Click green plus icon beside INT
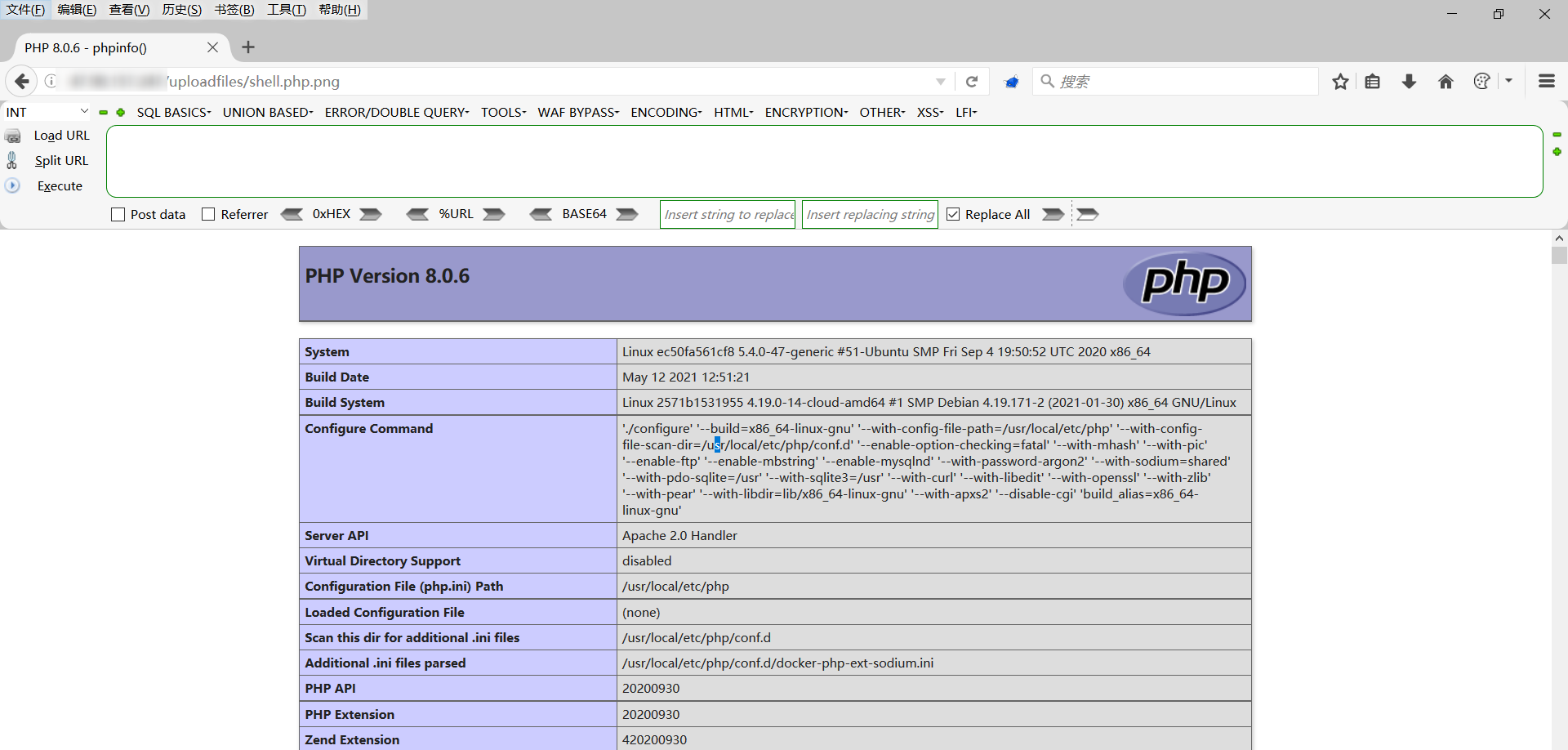Image resolution: width=1568 pixels, height=750 pixels. tap(121, 113)
